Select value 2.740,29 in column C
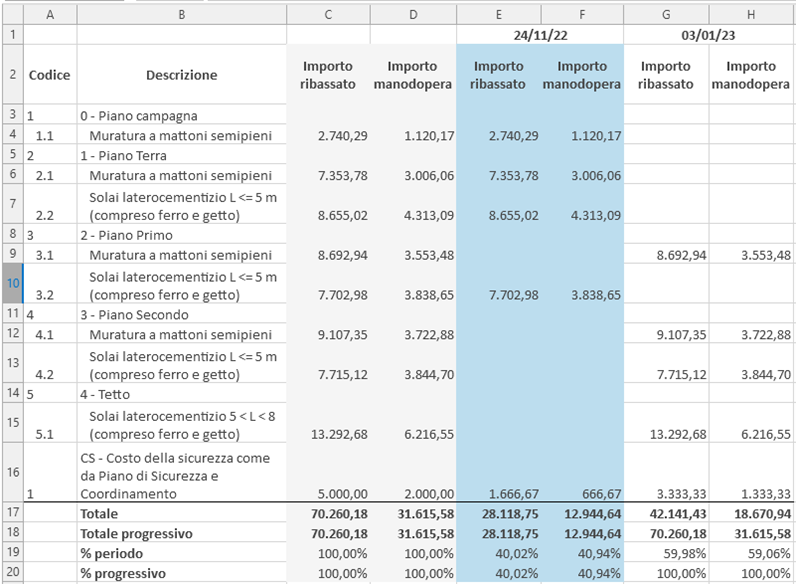Viewport: 796px width, 584px height. pyautogui.click(x=328, y=135)
